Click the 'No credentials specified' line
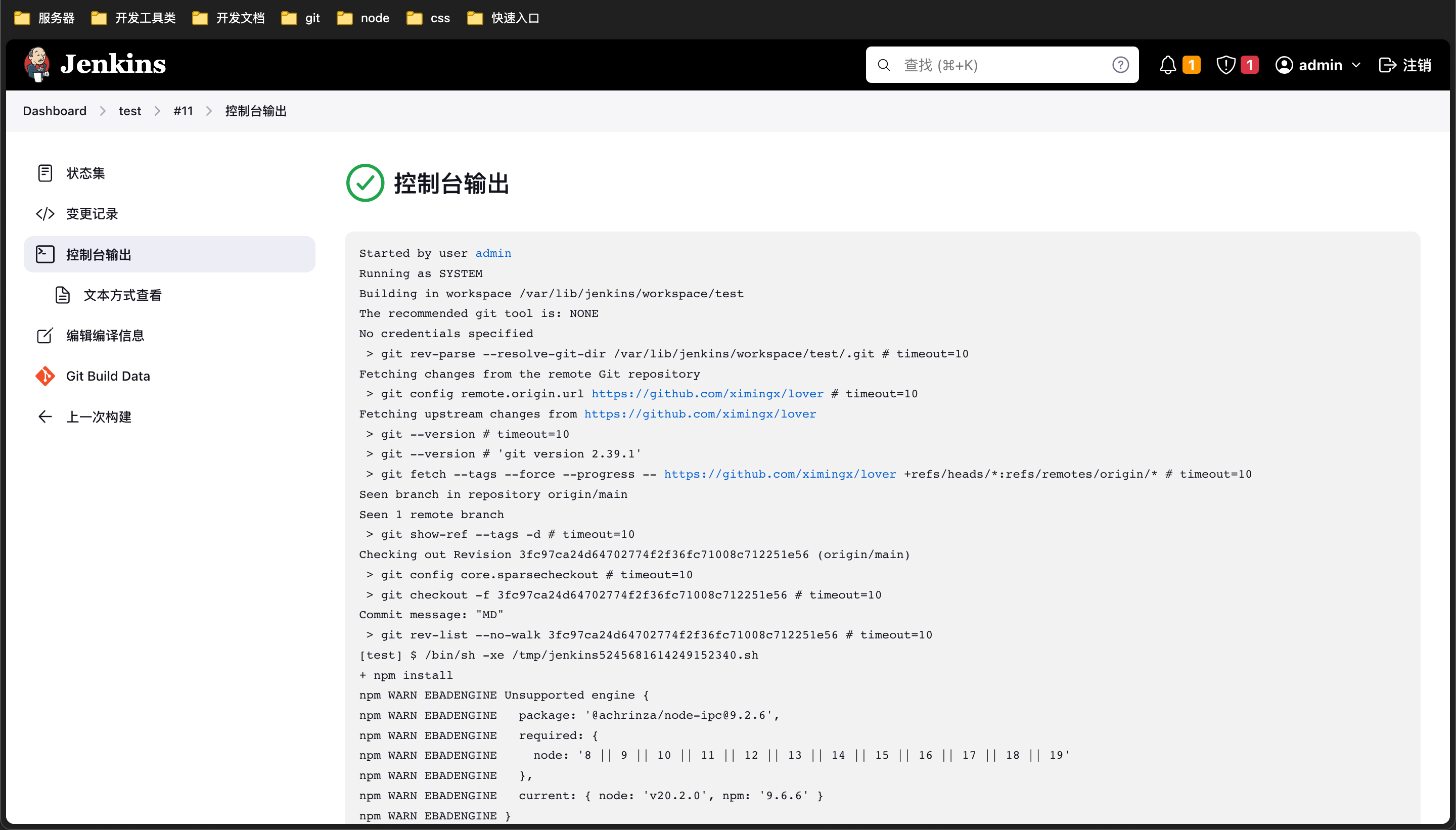This screenshot has height=830, width=1456. pos(446,334)
